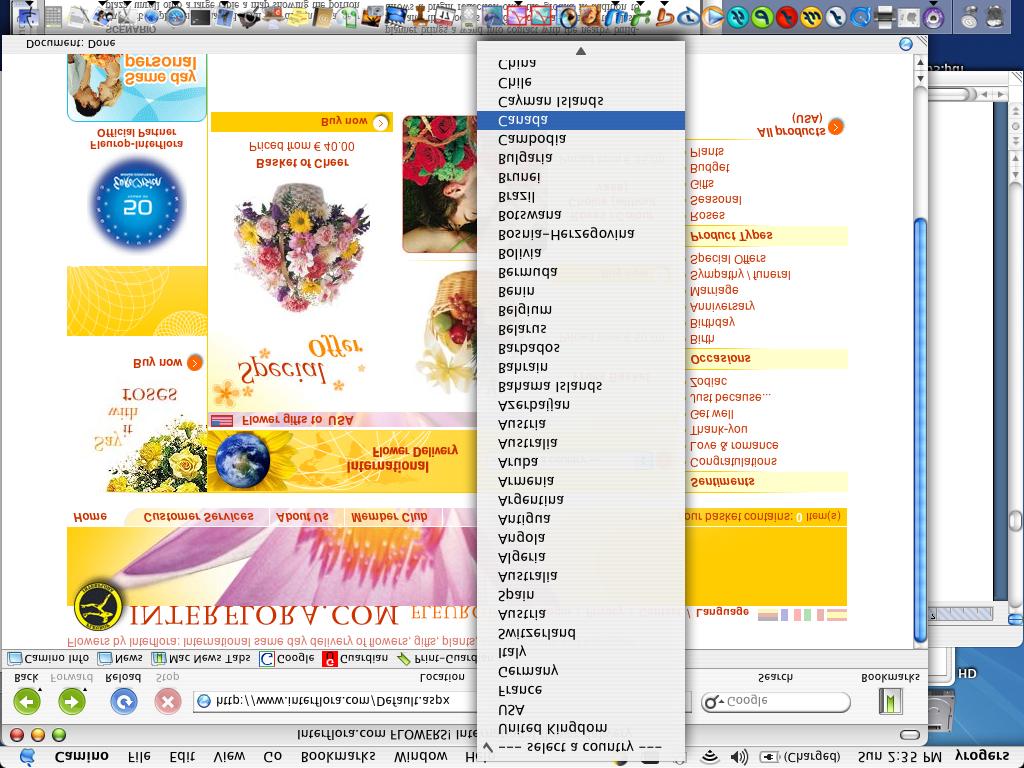This screenshot has width=1024, height=768.
Task: Reload the page with the blue Reload icon
Action: (123, 702)
